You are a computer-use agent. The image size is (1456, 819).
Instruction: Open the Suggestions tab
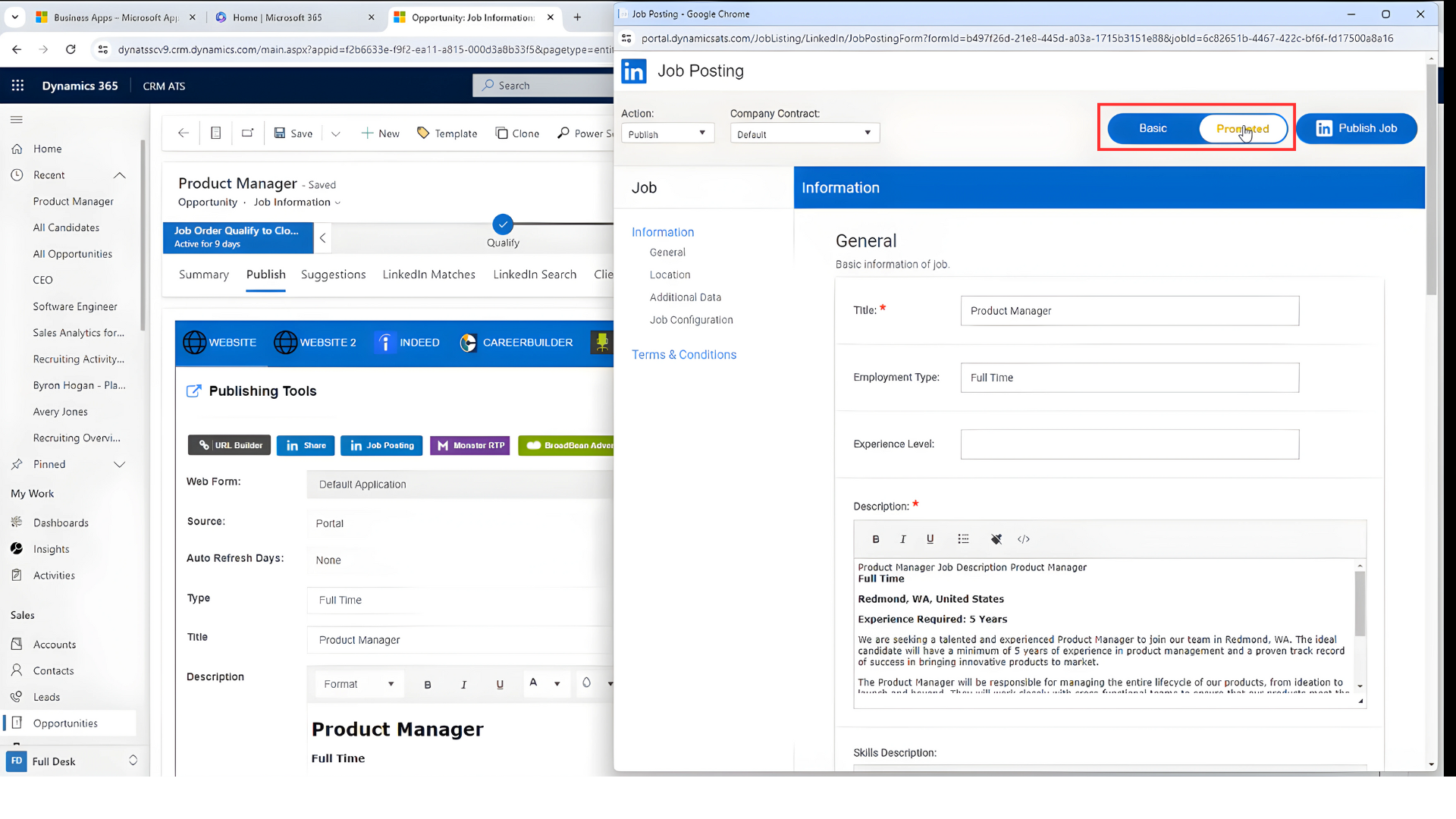click(x=333, y=275)
